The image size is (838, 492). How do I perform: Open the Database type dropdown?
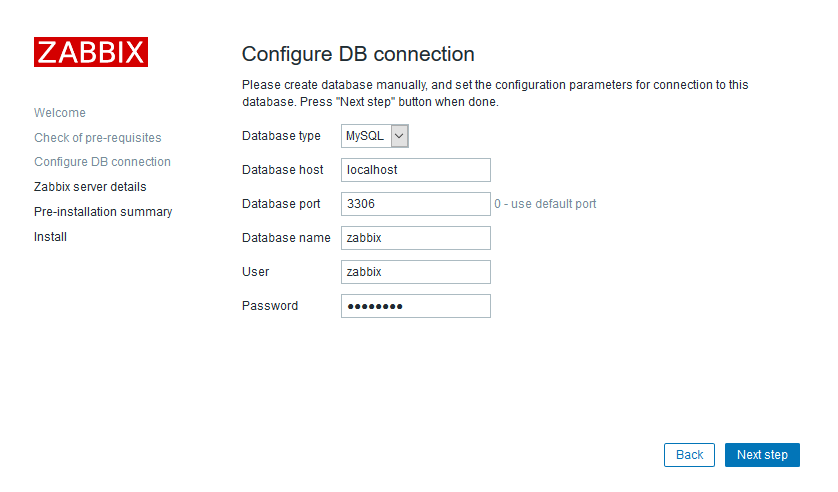click(375, 136)
